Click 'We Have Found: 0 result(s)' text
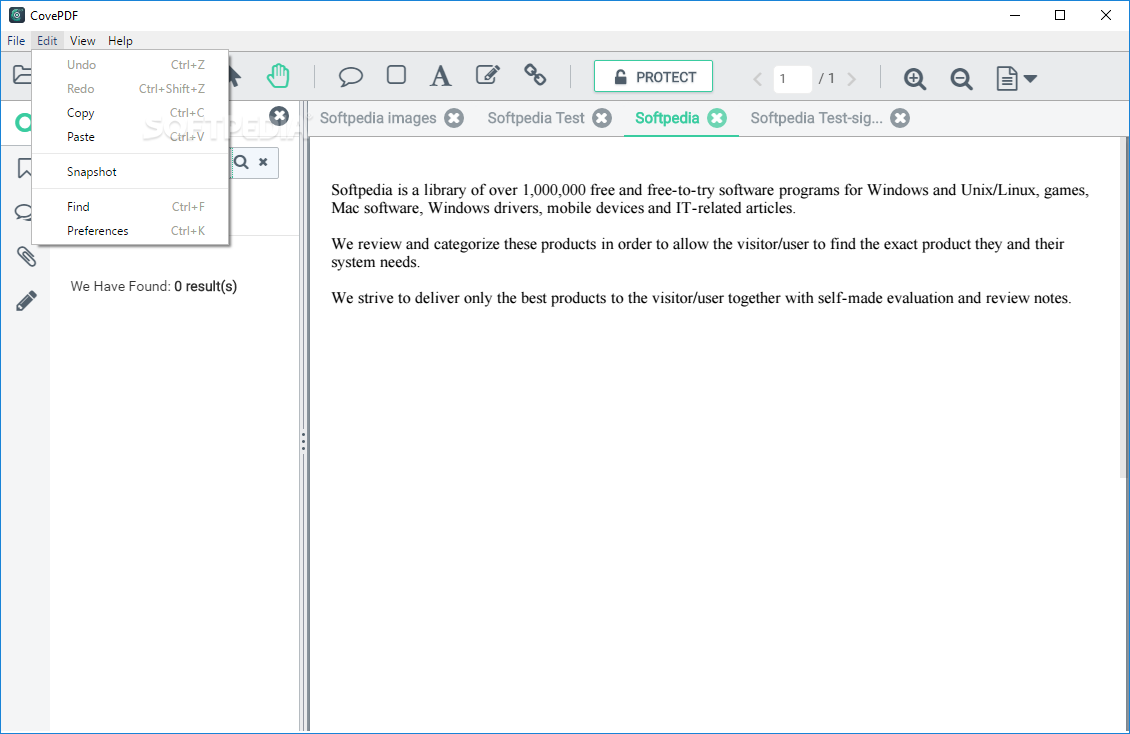This screenshot has height=734, width=1130. coord(154,286)
